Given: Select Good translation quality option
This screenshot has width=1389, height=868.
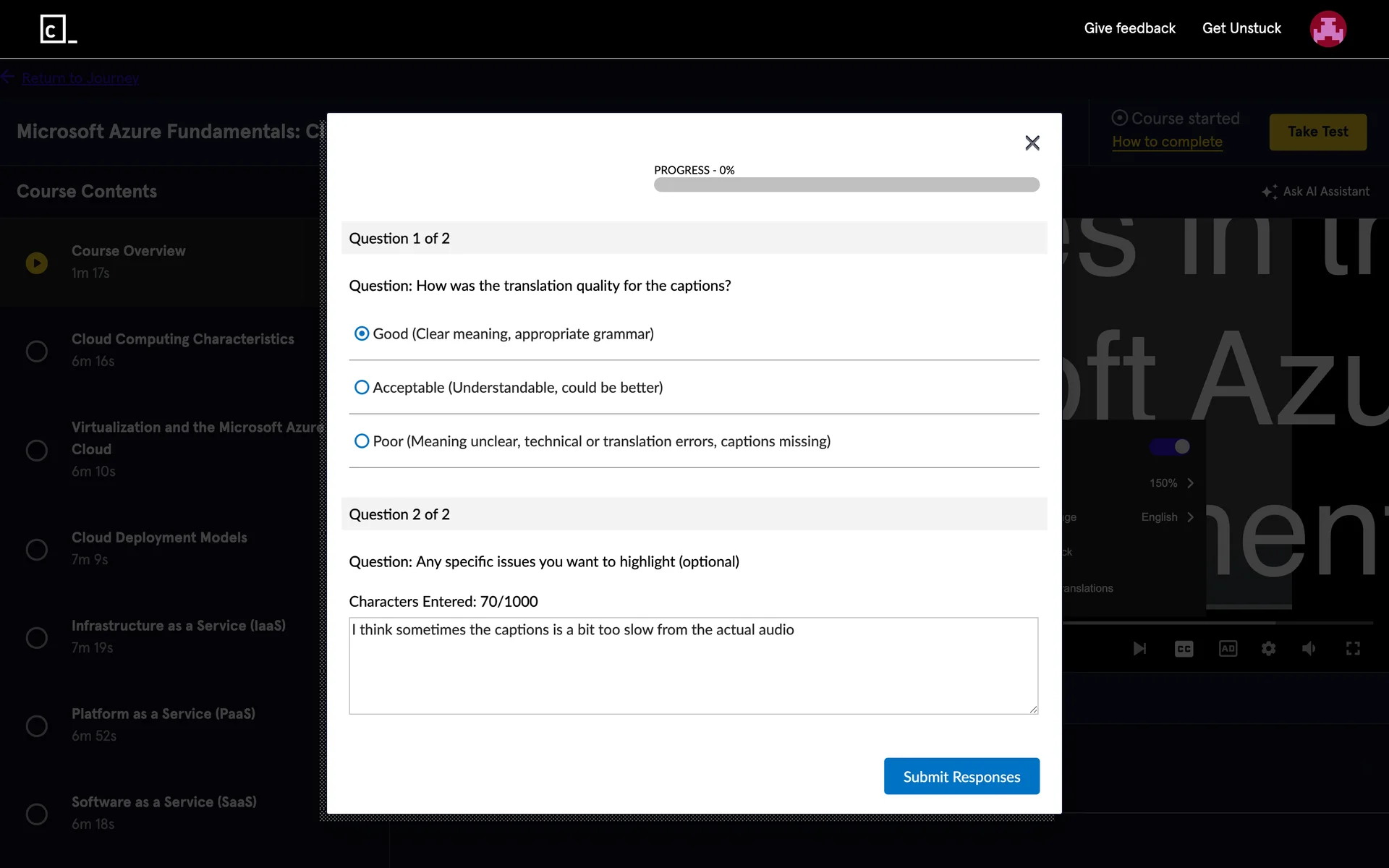Looking at the screenshot, I should (x=362, y=333).
